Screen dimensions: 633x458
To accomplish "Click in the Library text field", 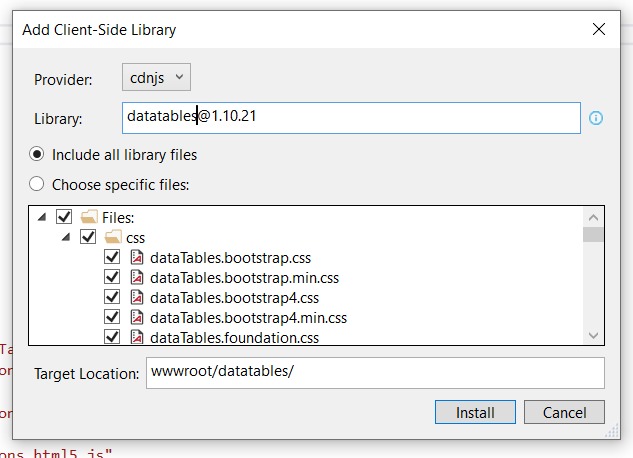I will coord(350,118).
